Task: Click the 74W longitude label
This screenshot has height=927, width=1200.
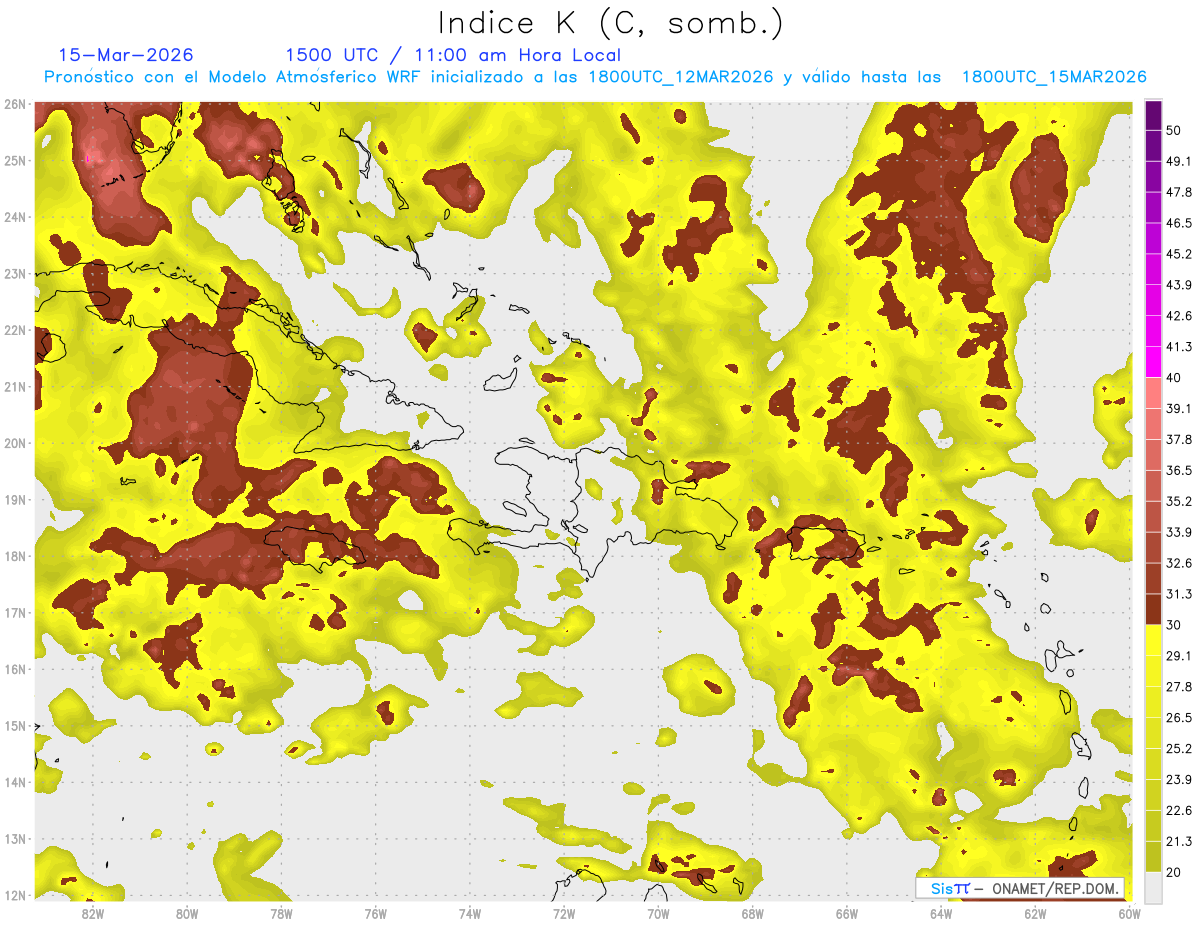Action: (470, 913)
